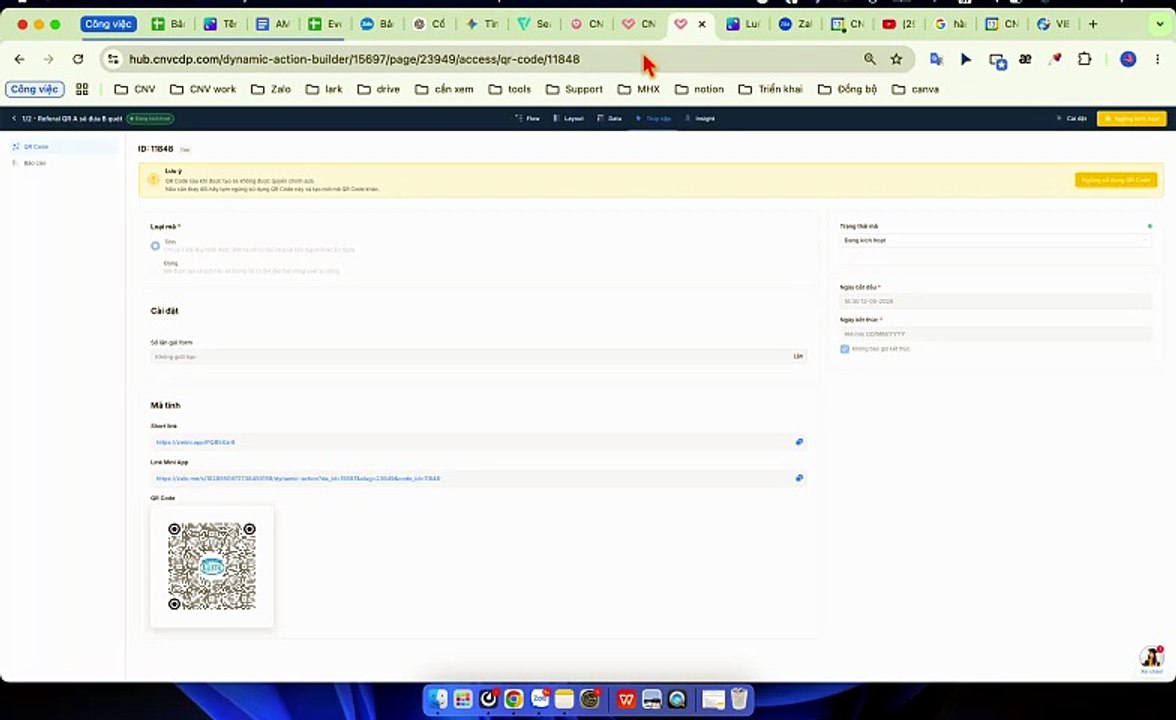Open the Công việc bookmark button
Viewport: 1176px width, 720px height.
(x=34, y=89)
